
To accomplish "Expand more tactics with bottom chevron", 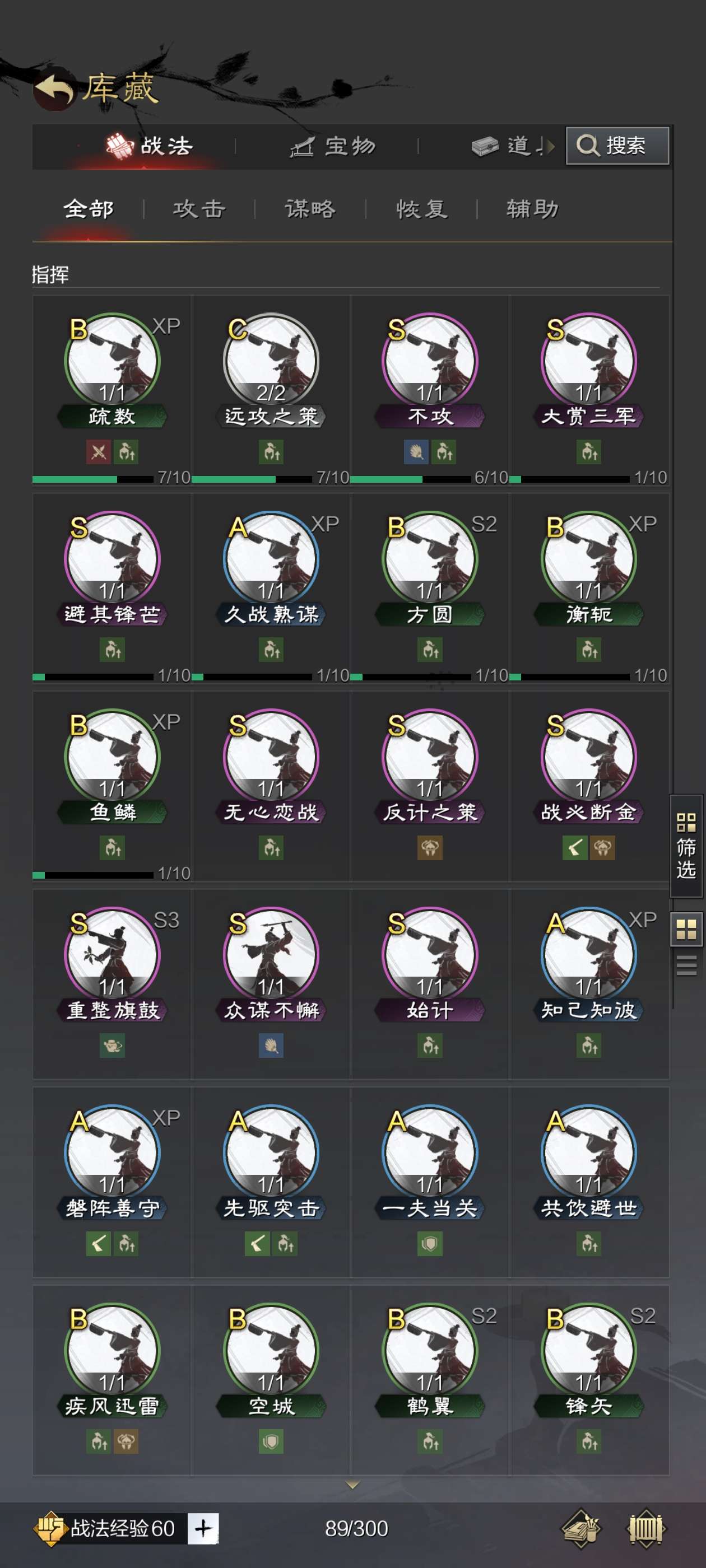I will click(x=352, y=1486).
